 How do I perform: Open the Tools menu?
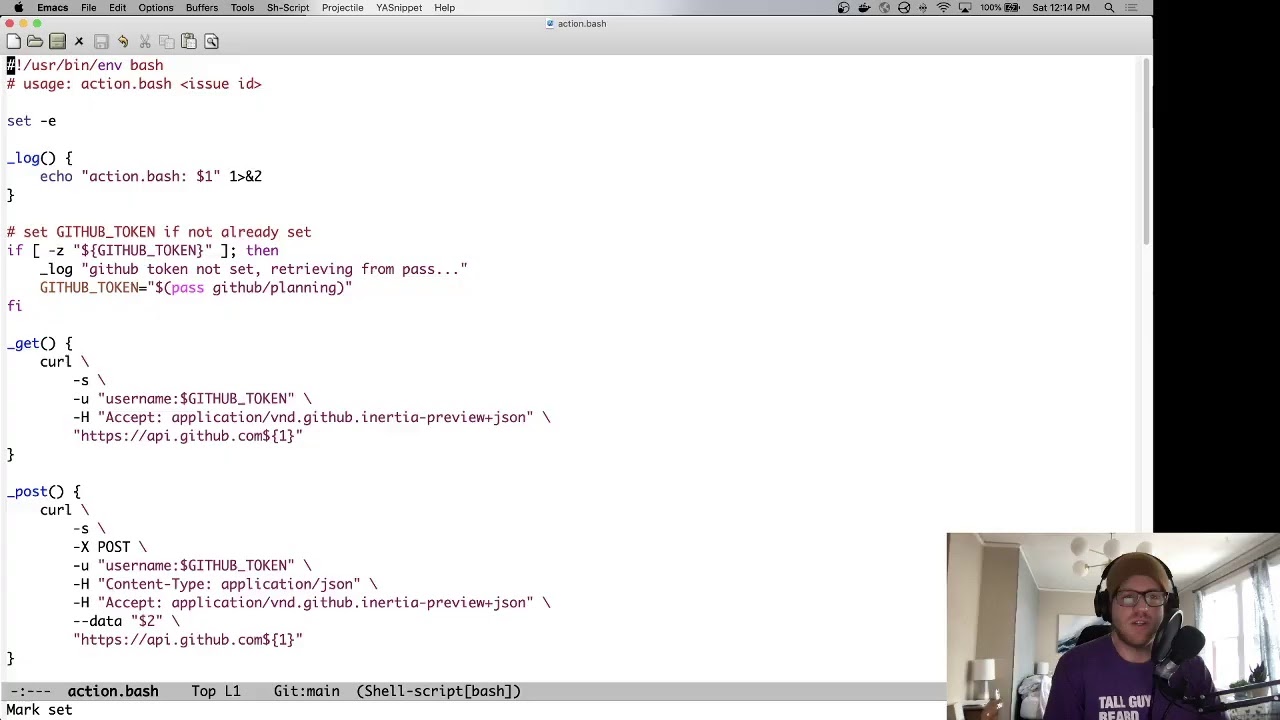242,8
